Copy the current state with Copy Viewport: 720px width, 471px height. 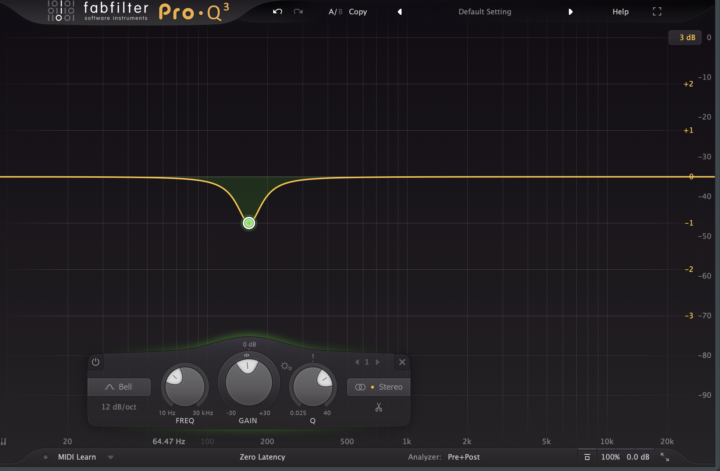(x=358, y=12)
